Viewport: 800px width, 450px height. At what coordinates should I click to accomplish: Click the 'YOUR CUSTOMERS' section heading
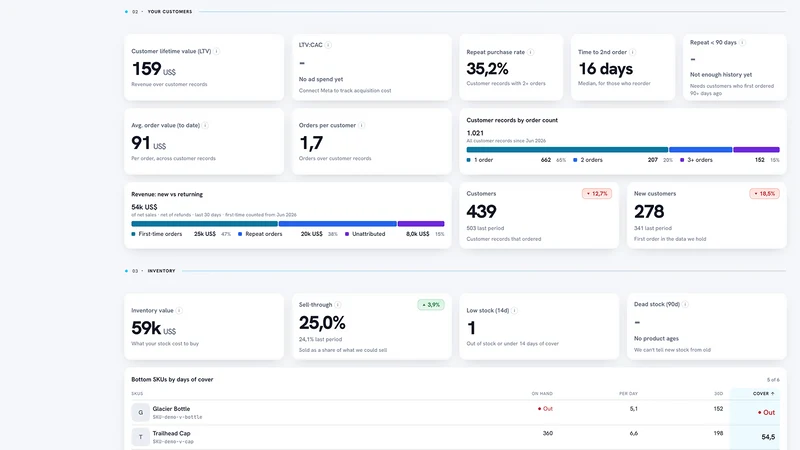(170, 11)
